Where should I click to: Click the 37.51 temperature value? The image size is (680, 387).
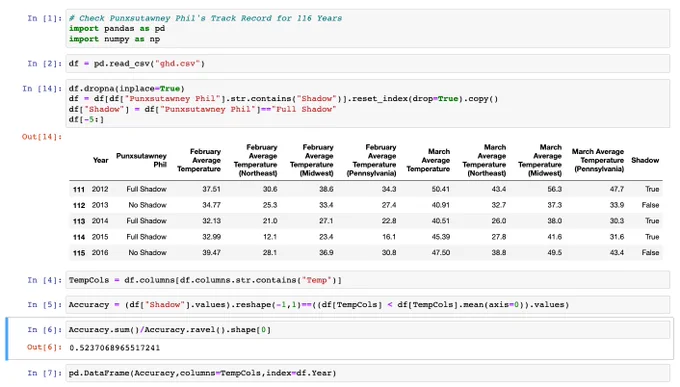pyautogui.click(x=211, y=189)
